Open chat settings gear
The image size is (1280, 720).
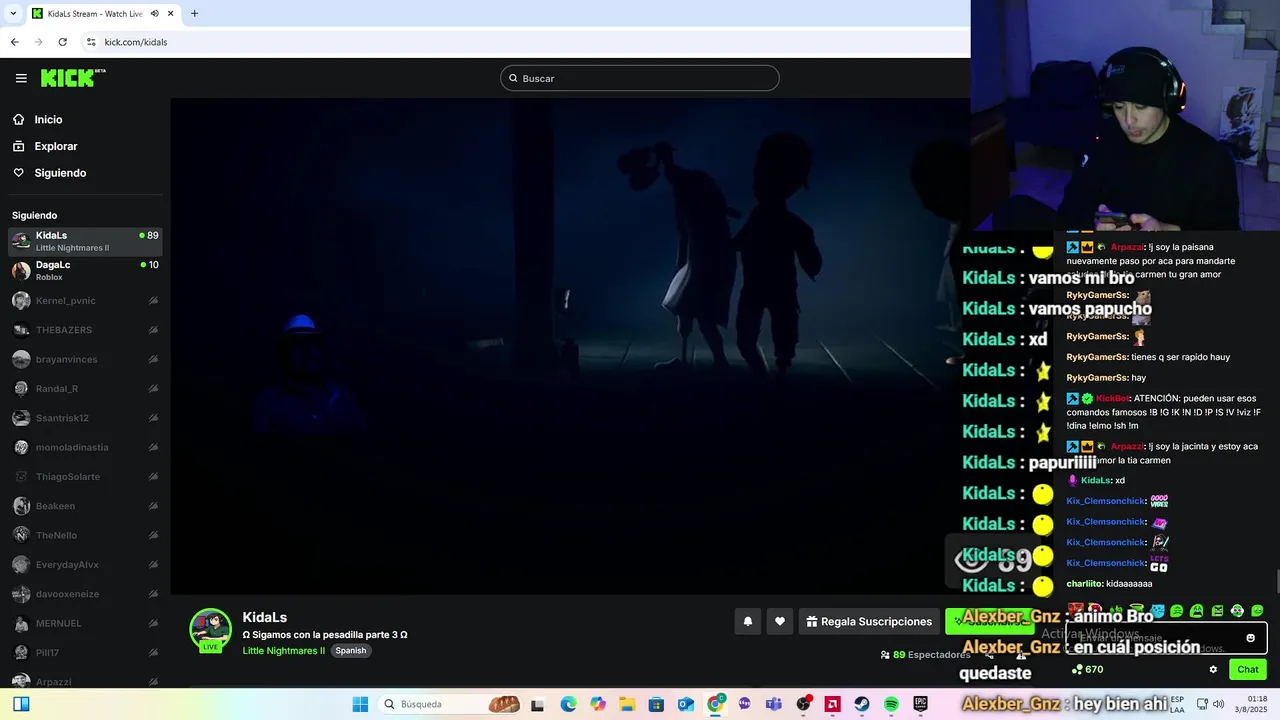(1213, 670)
